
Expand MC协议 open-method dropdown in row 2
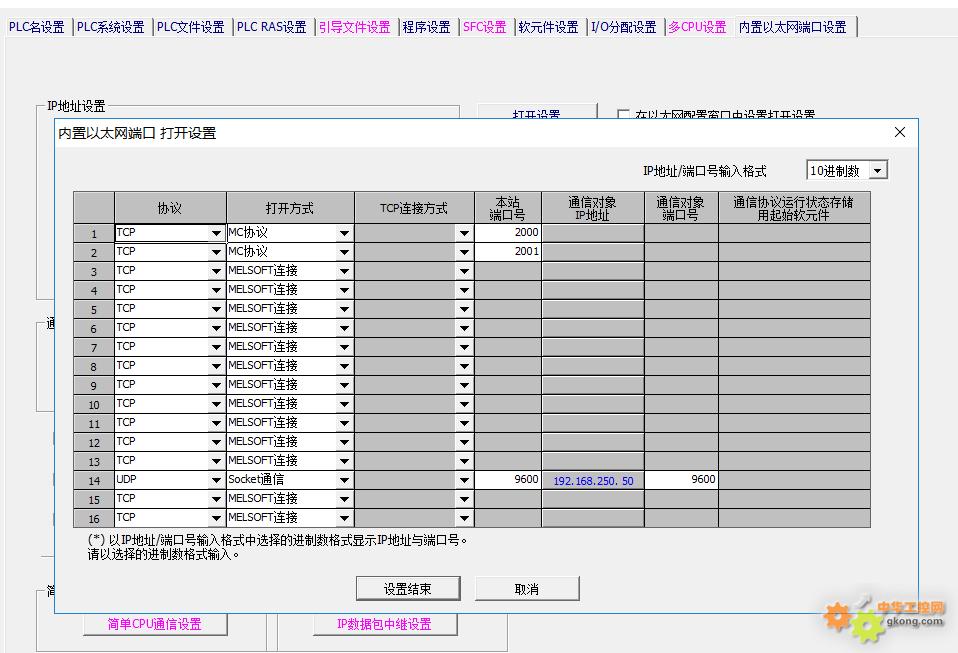pos(344,252)
